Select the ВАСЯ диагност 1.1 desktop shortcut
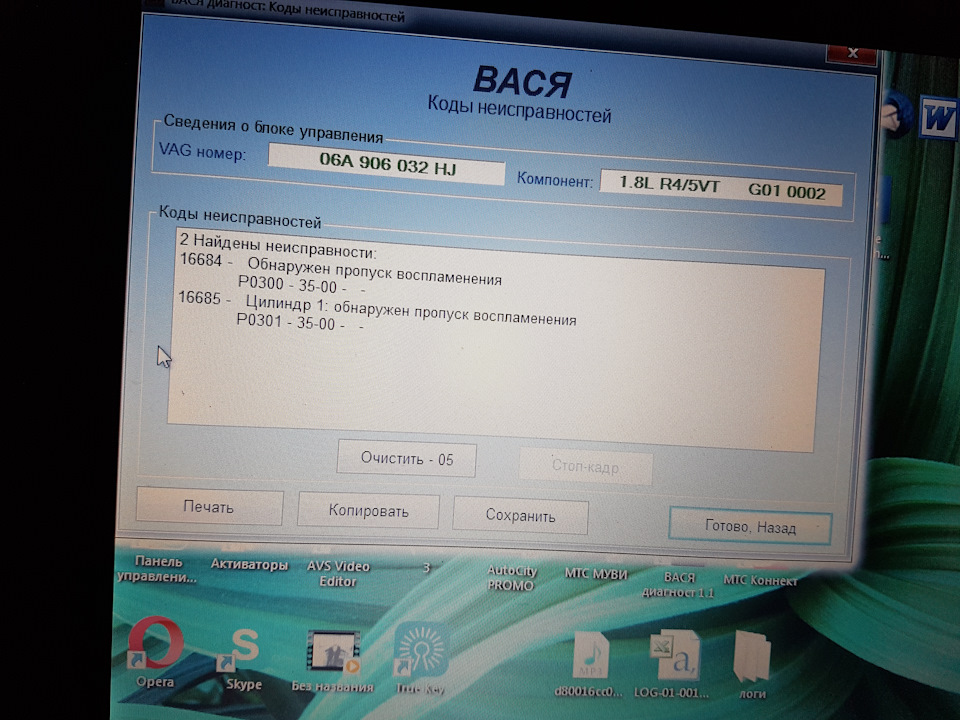This screenshot has height=720, width=960. point(678,585)
